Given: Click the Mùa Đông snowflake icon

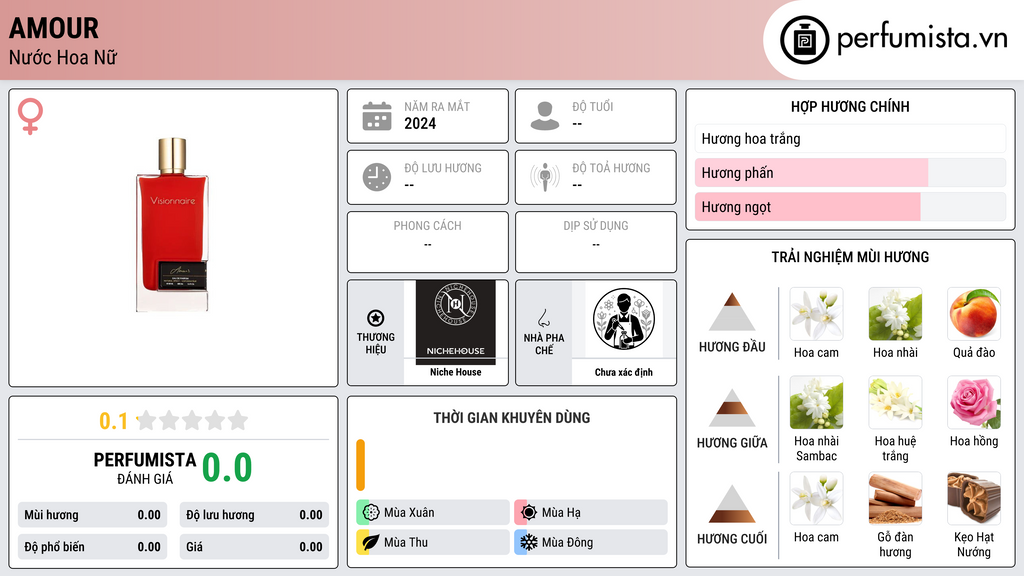Looking at the screenshot, I should (x=529, y=542).
